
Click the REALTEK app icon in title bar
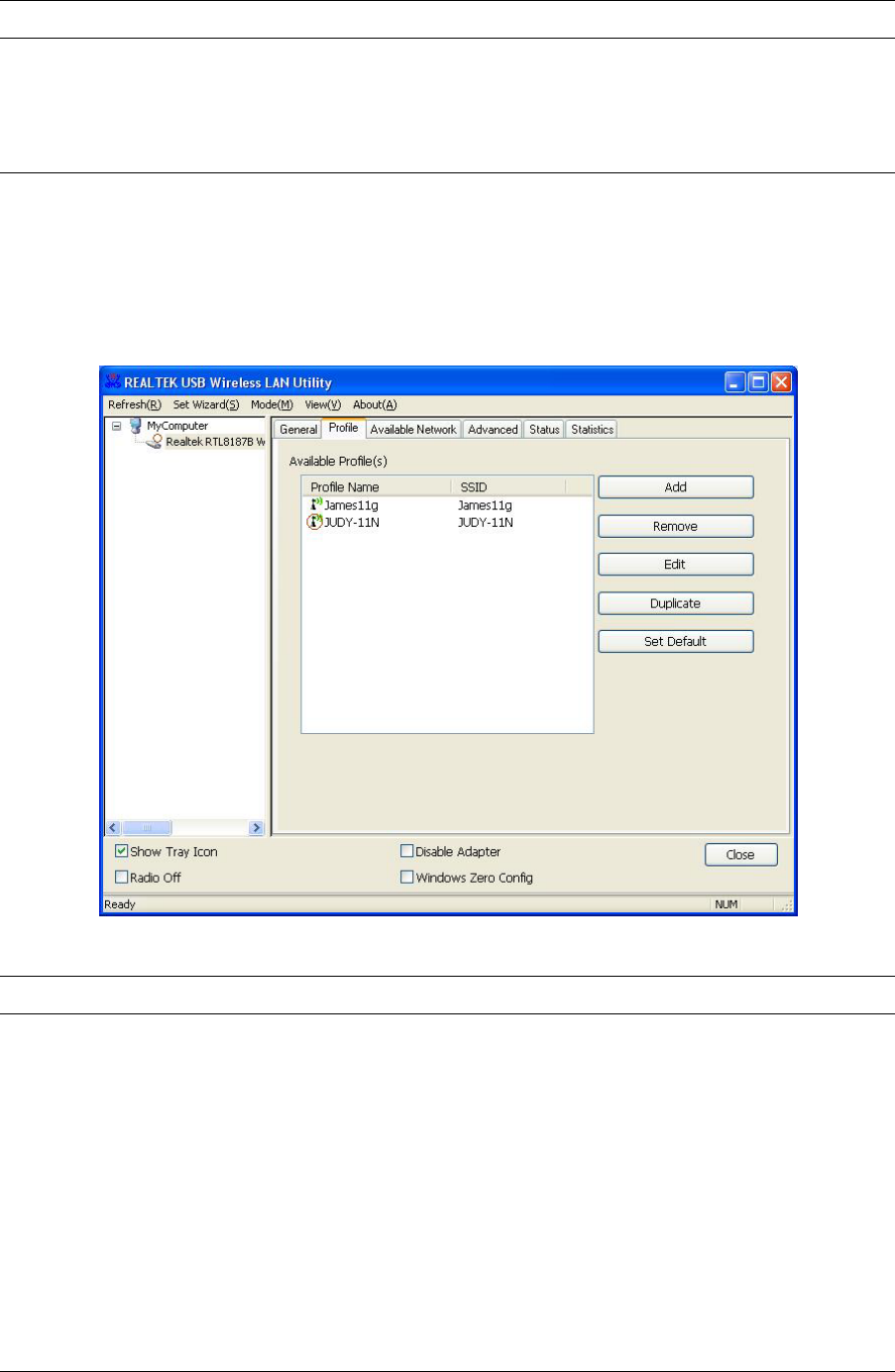click(x=112, y=382)
